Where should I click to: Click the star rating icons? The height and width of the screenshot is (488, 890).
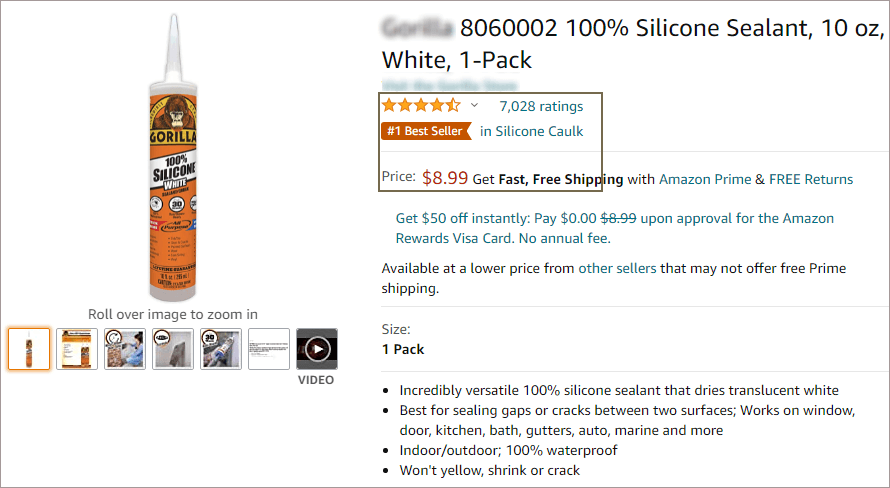(421, 105)
